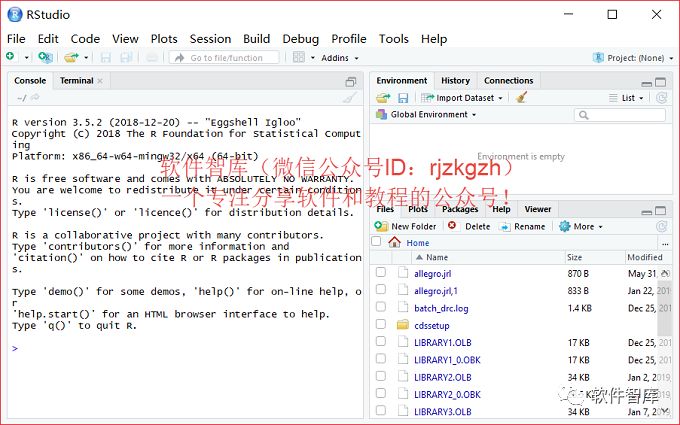
Task: Click the refresh Environment icon
Action: 661,98
